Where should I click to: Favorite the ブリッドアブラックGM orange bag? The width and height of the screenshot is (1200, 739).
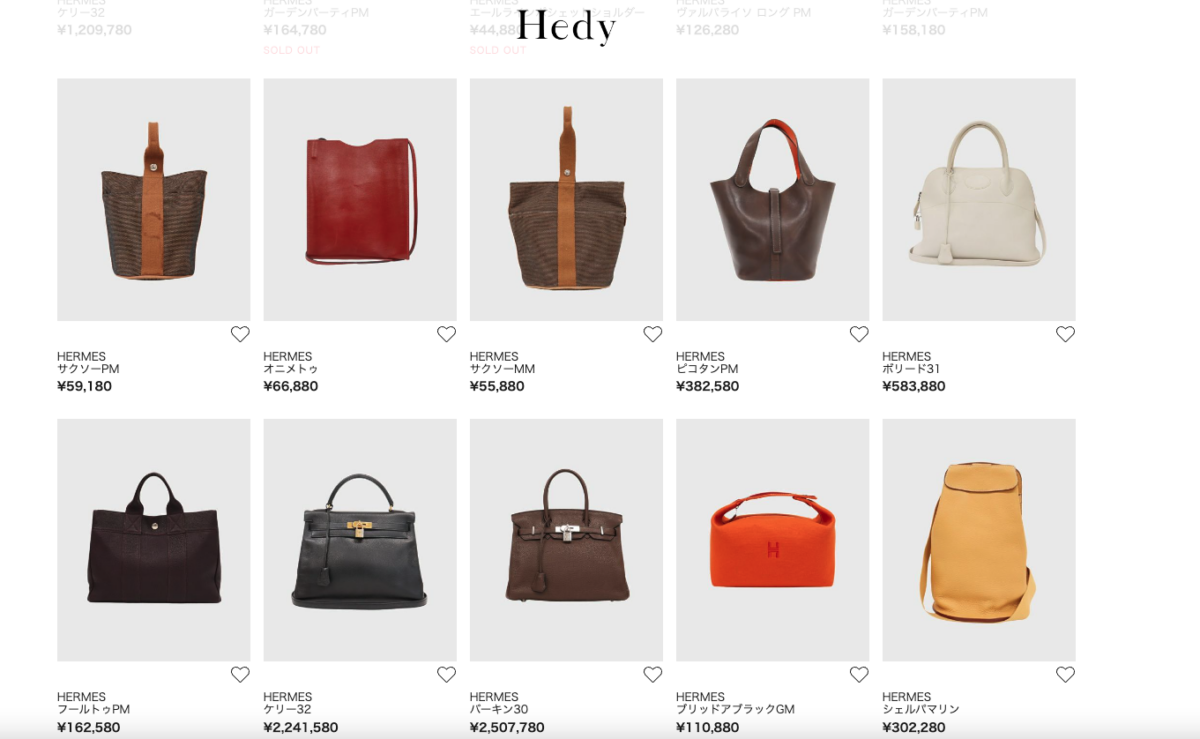click(x=859, y=674)
